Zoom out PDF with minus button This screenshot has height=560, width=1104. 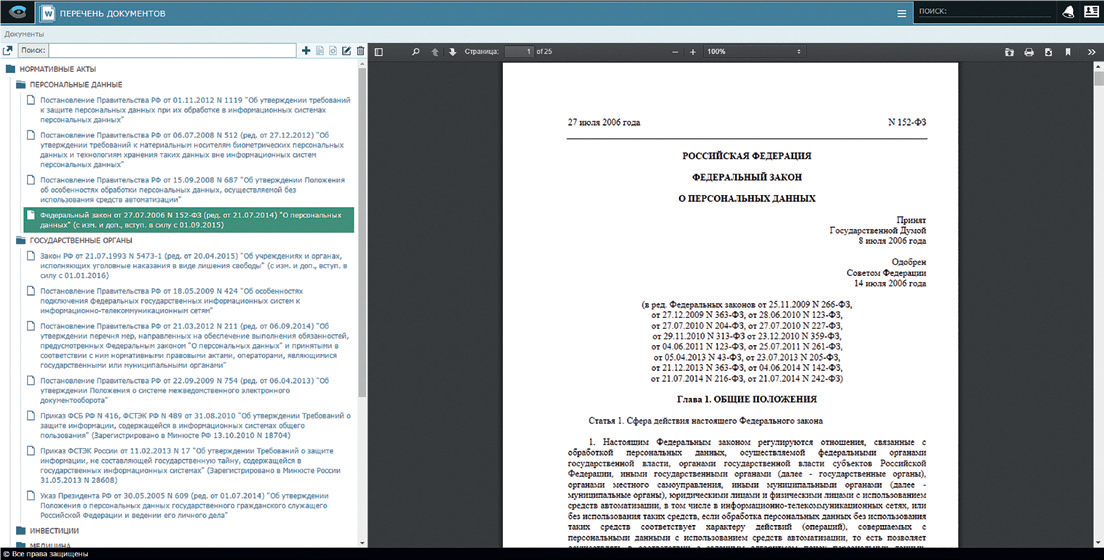(x=675, y=51)
